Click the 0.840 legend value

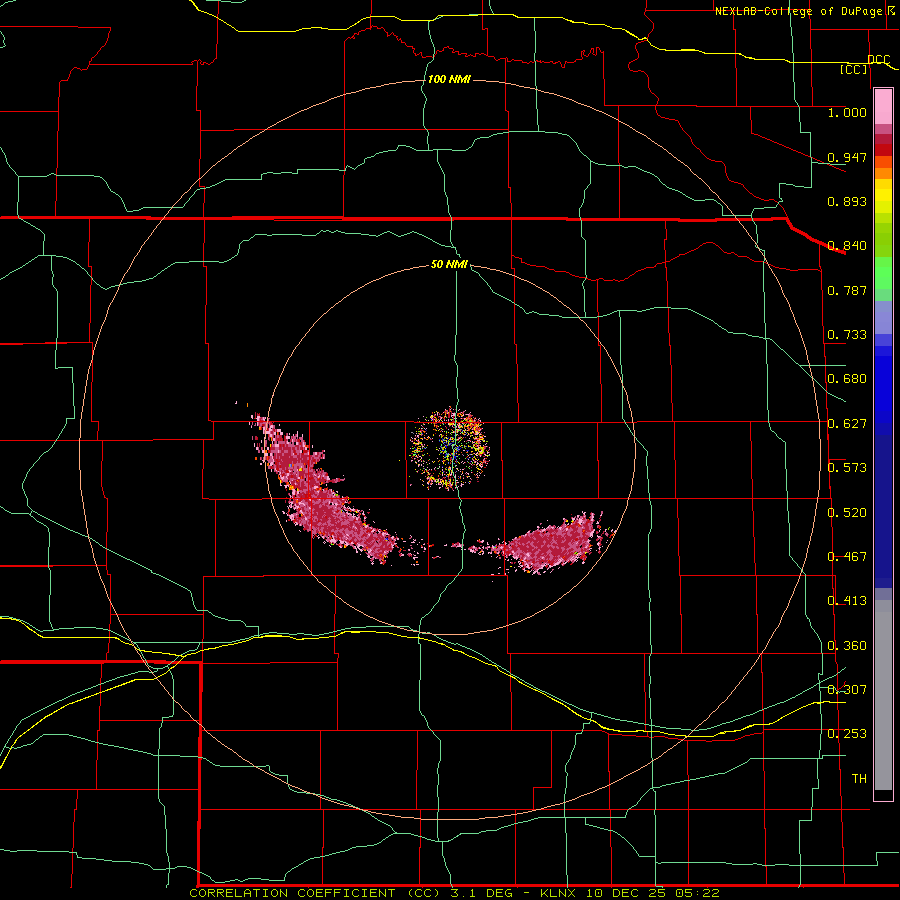pos(847,246)
